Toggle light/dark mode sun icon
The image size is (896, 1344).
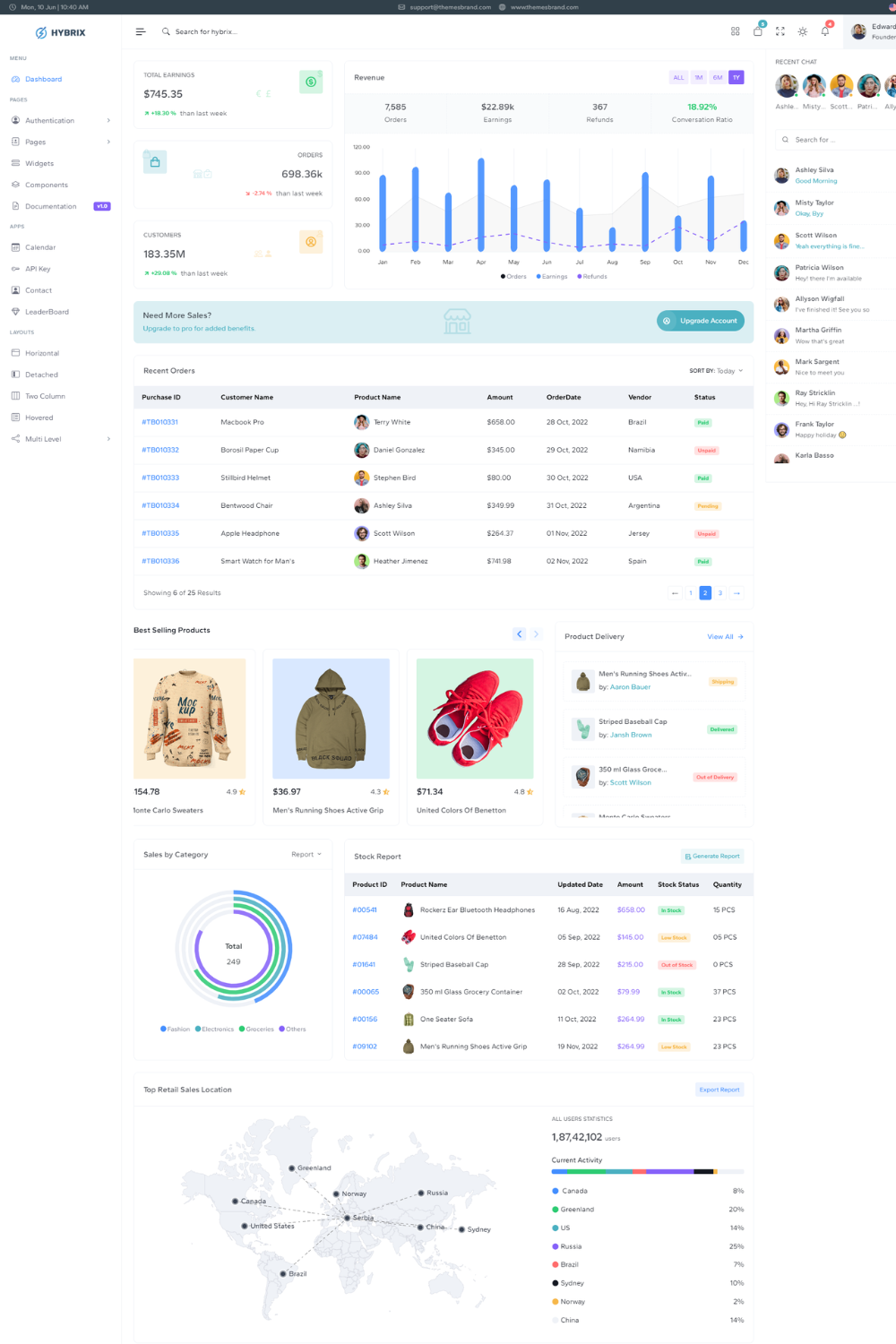[x=803, y=31]
